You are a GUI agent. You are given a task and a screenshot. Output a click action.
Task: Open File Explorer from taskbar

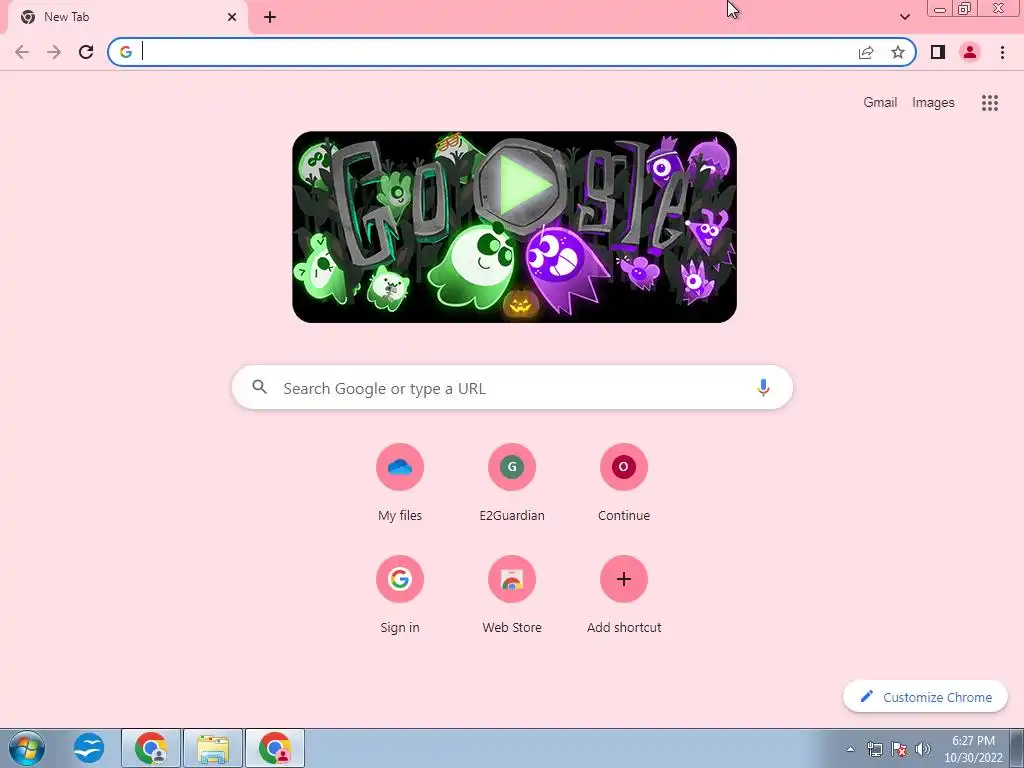[x=213, y=748]
